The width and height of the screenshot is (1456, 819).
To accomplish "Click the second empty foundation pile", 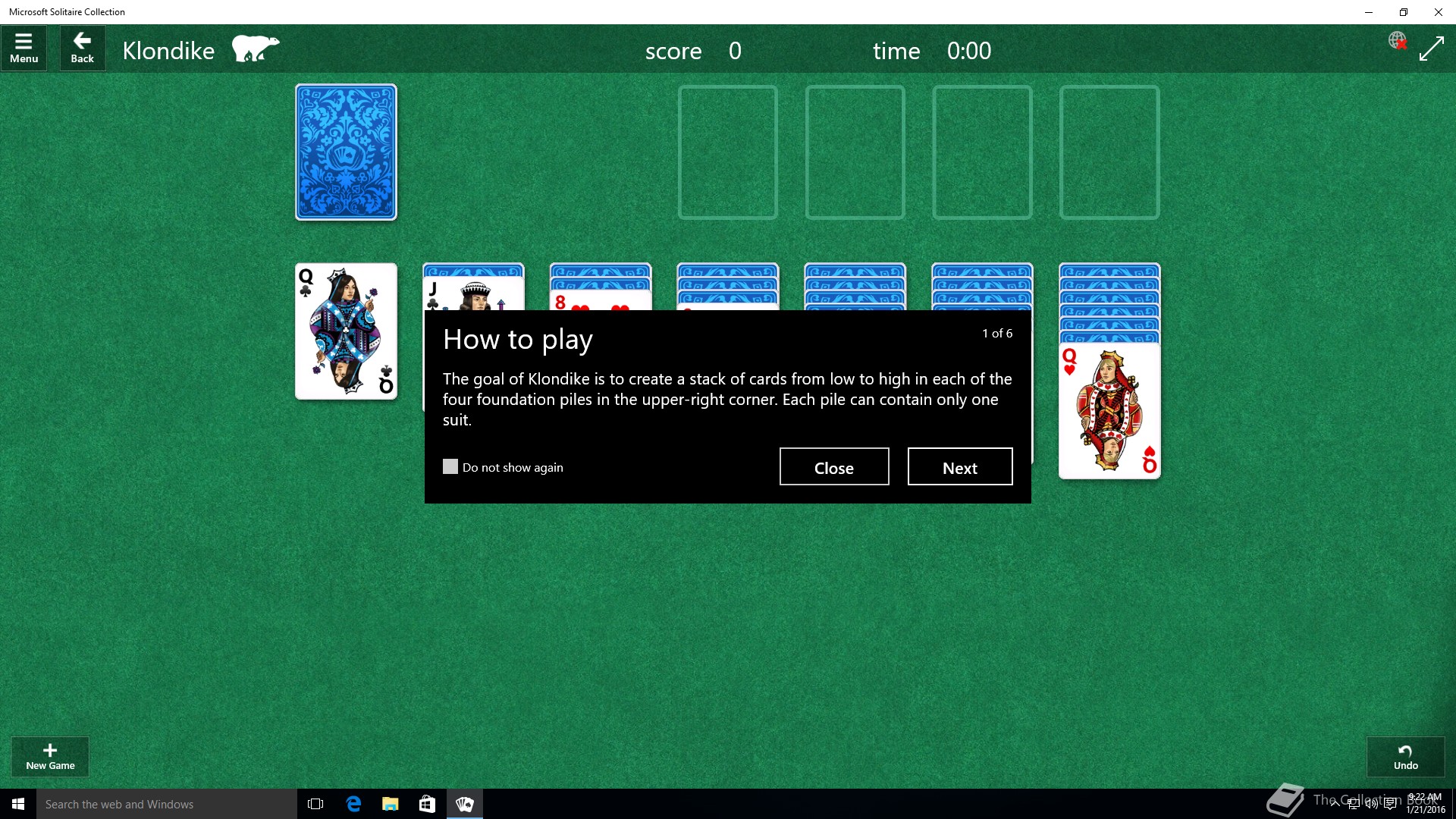I will click(855, 152).
